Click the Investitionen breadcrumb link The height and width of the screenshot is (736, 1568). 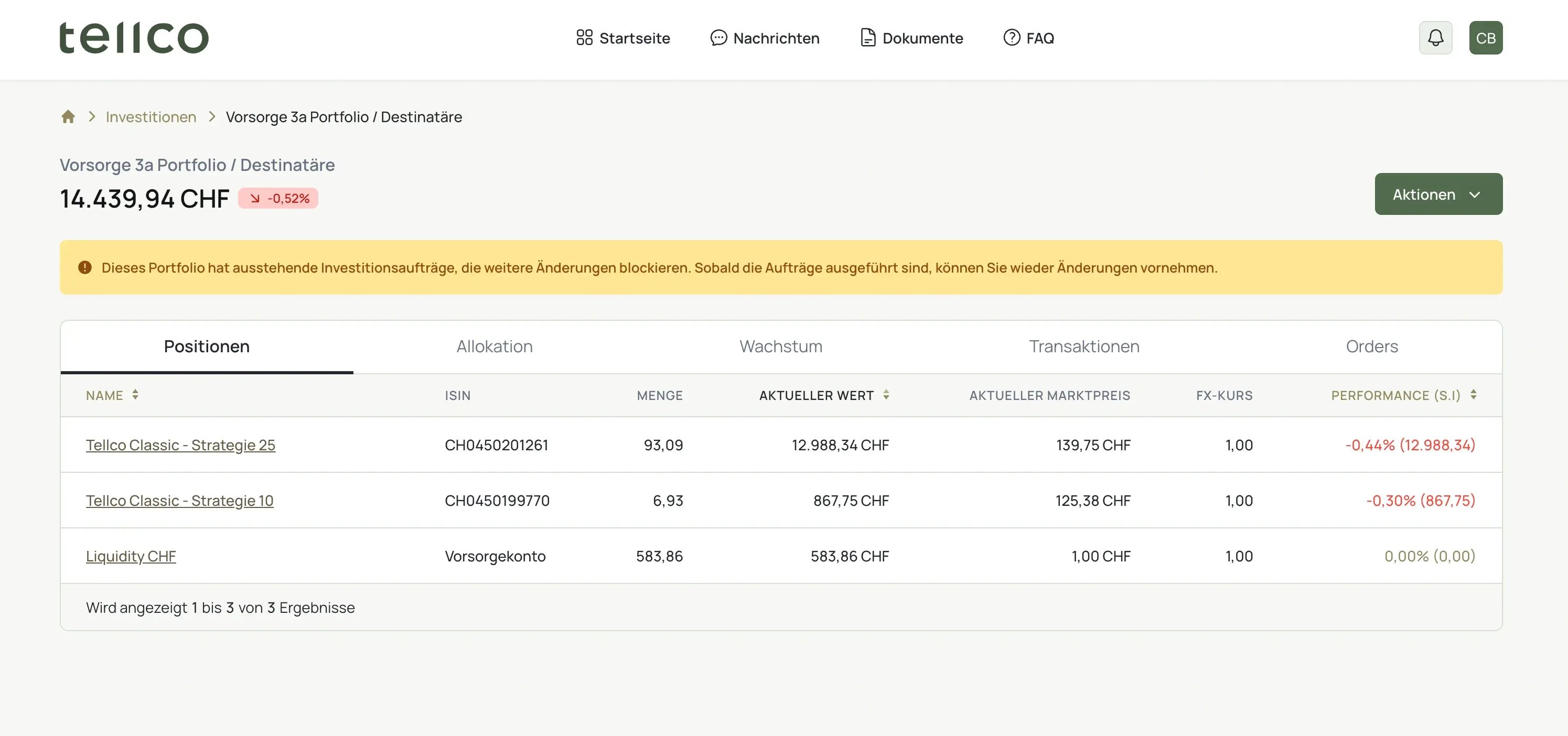(x=151, y=117)
